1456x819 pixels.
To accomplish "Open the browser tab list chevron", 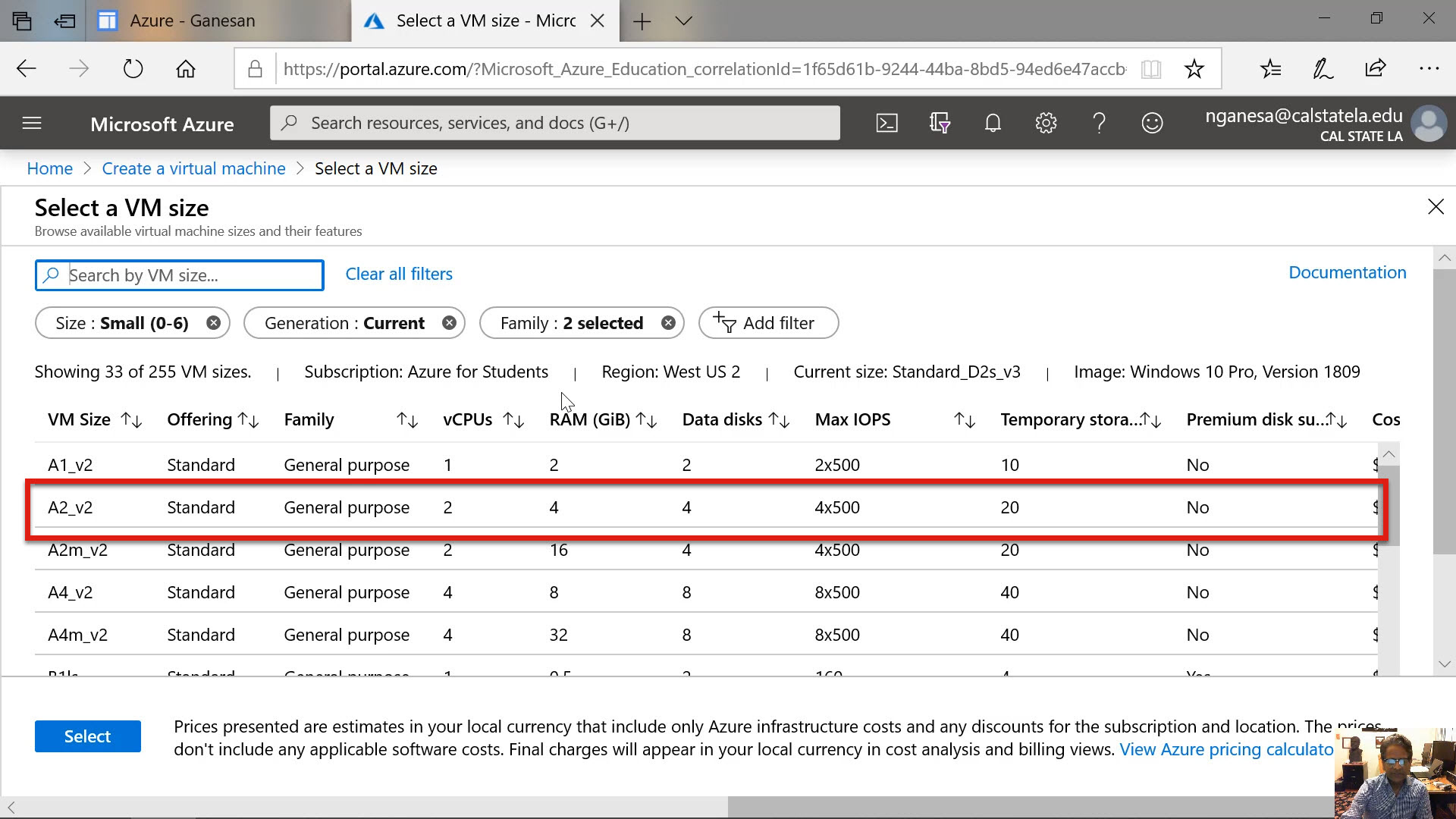I will coord(683,21).
